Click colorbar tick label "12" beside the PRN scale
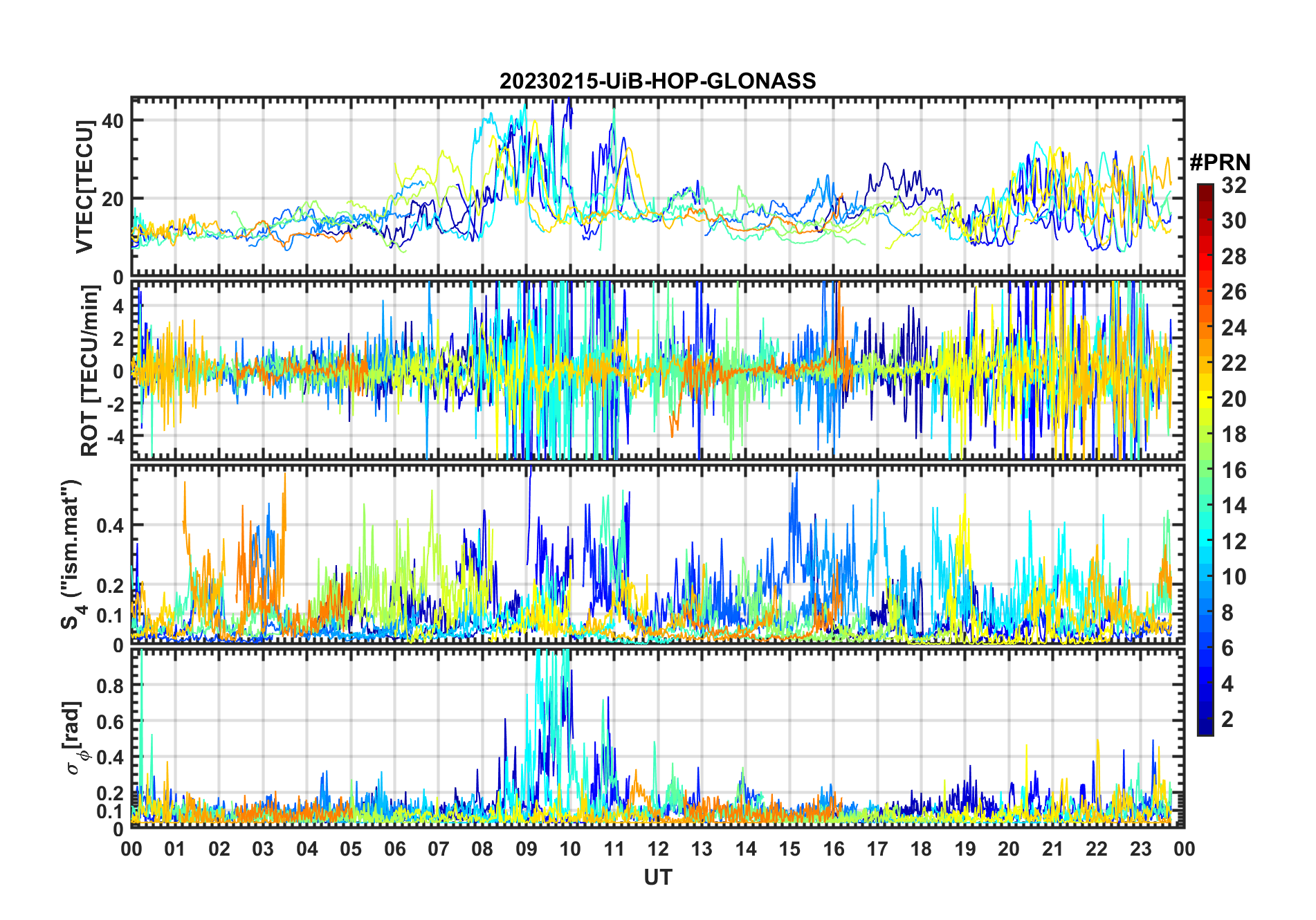 [x=1234, y=542]
